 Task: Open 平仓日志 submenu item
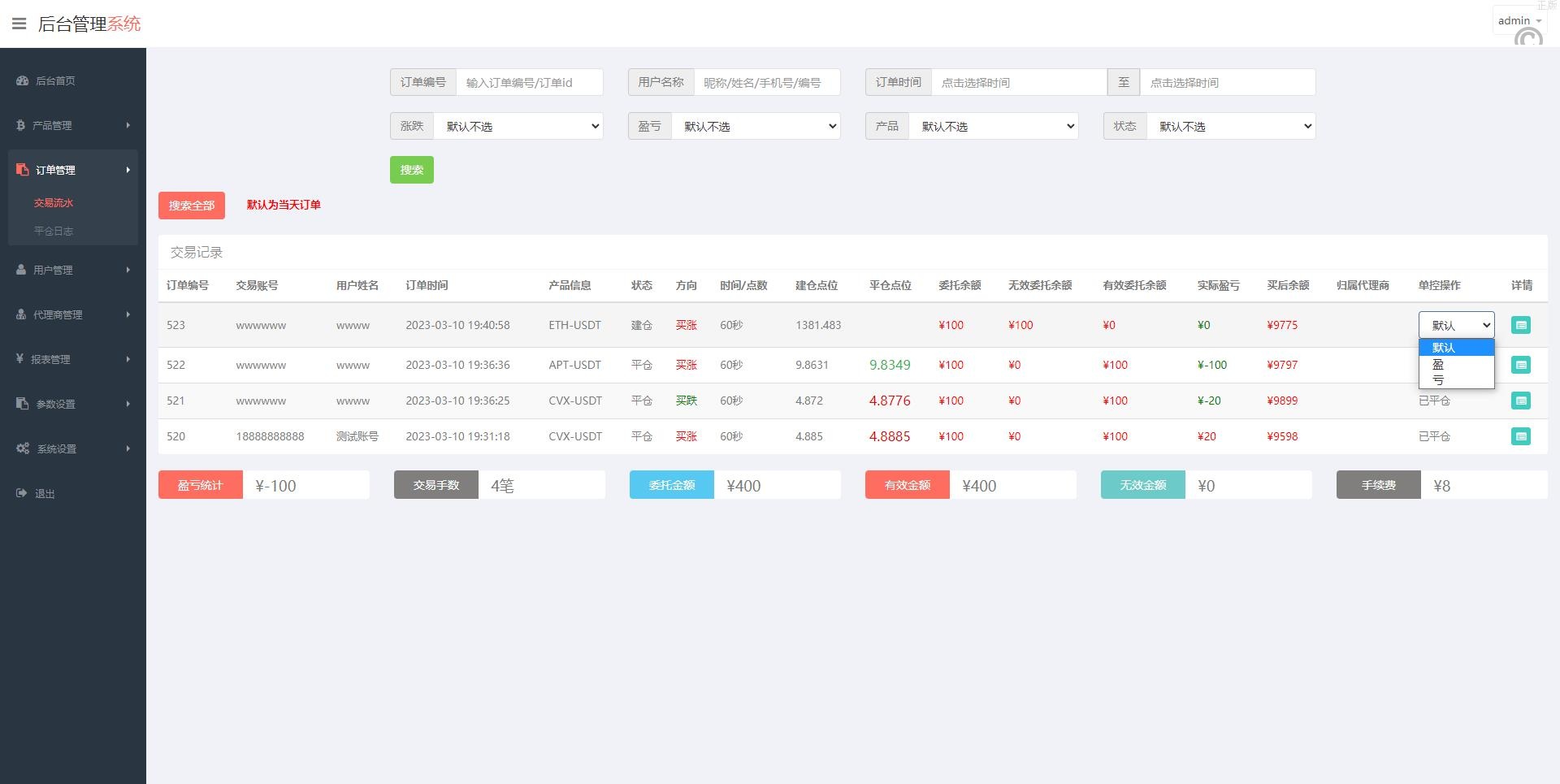54,231
